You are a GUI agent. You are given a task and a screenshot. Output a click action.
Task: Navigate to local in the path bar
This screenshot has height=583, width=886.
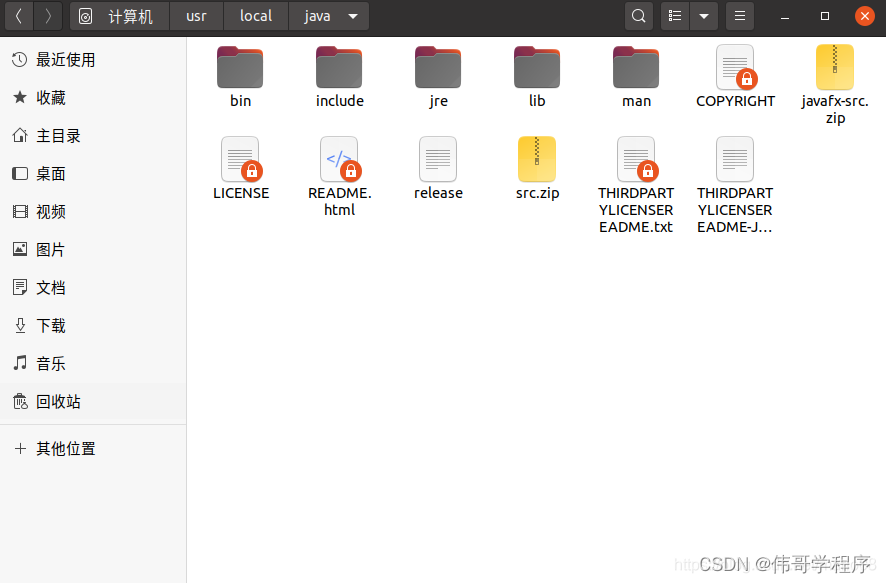256,16
